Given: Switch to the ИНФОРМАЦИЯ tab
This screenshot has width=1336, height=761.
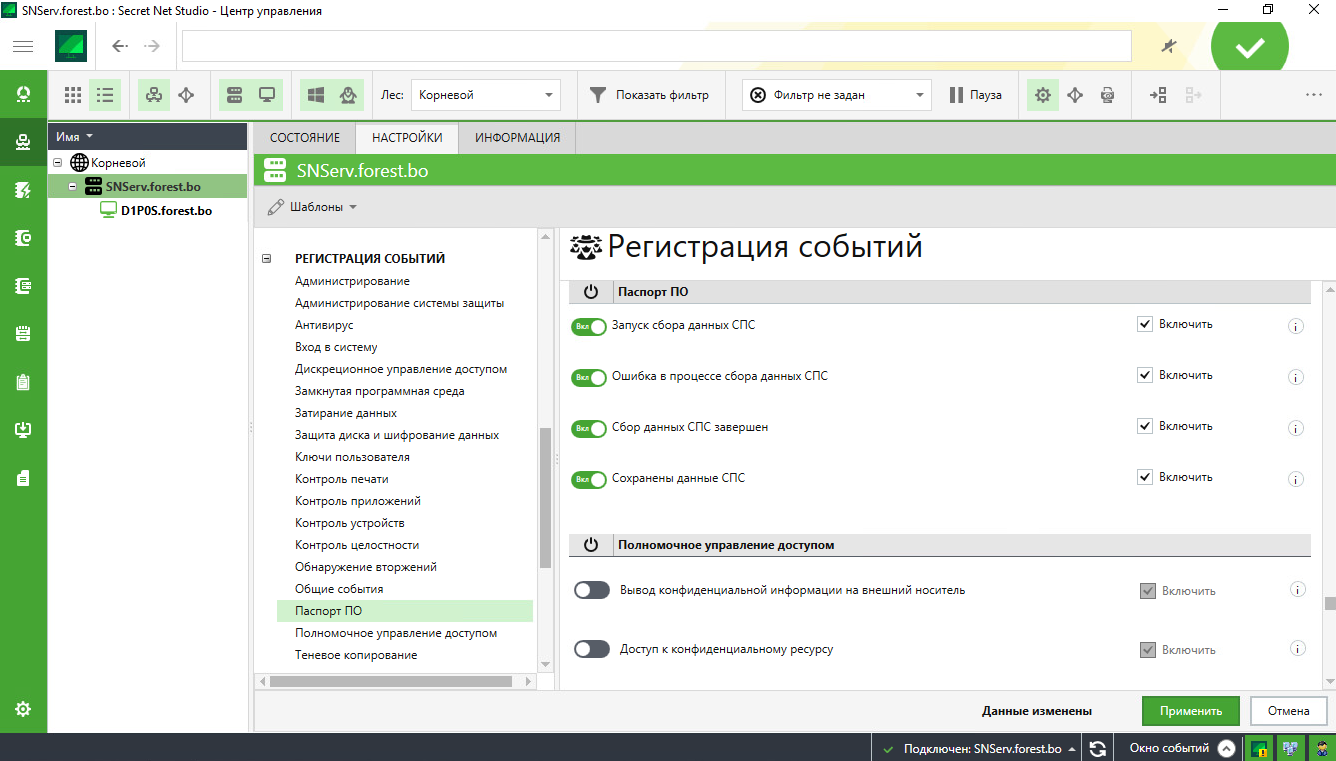Looking at the screenshot, I should click(x=517, y=138).
